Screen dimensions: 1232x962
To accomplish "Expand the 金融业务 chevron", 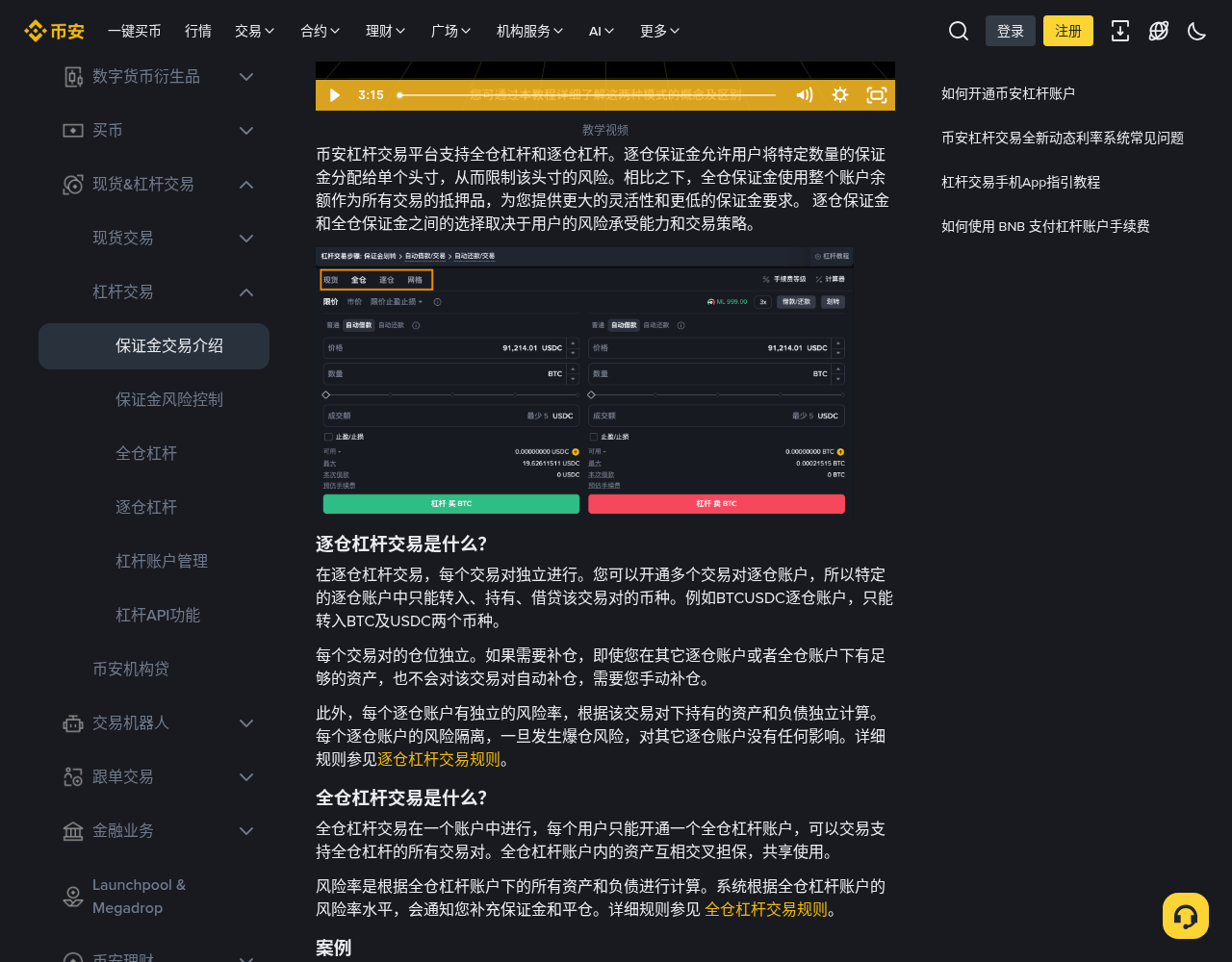I will click(246, 831).
